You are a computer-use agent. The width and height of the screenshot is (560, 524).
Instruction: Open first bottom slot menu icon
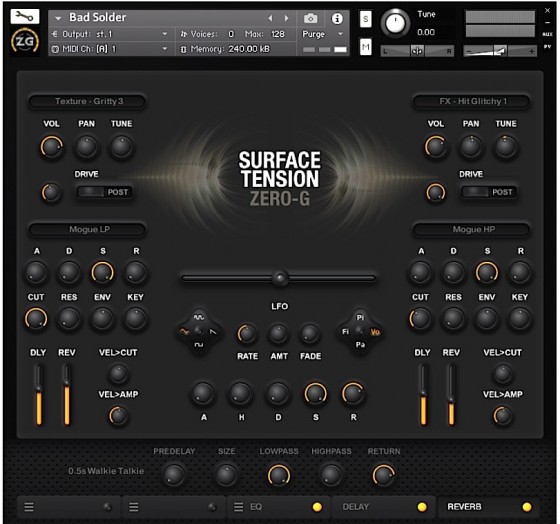tap(29, 507)
